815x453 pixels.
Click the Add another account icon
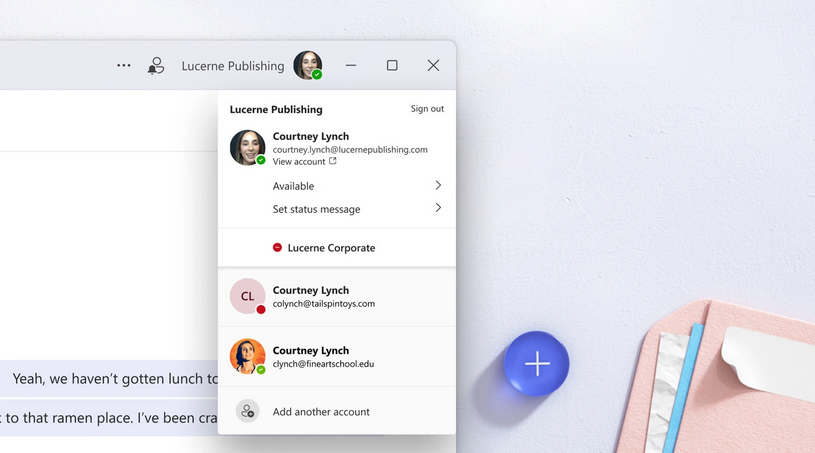click(x=247, y=411)
